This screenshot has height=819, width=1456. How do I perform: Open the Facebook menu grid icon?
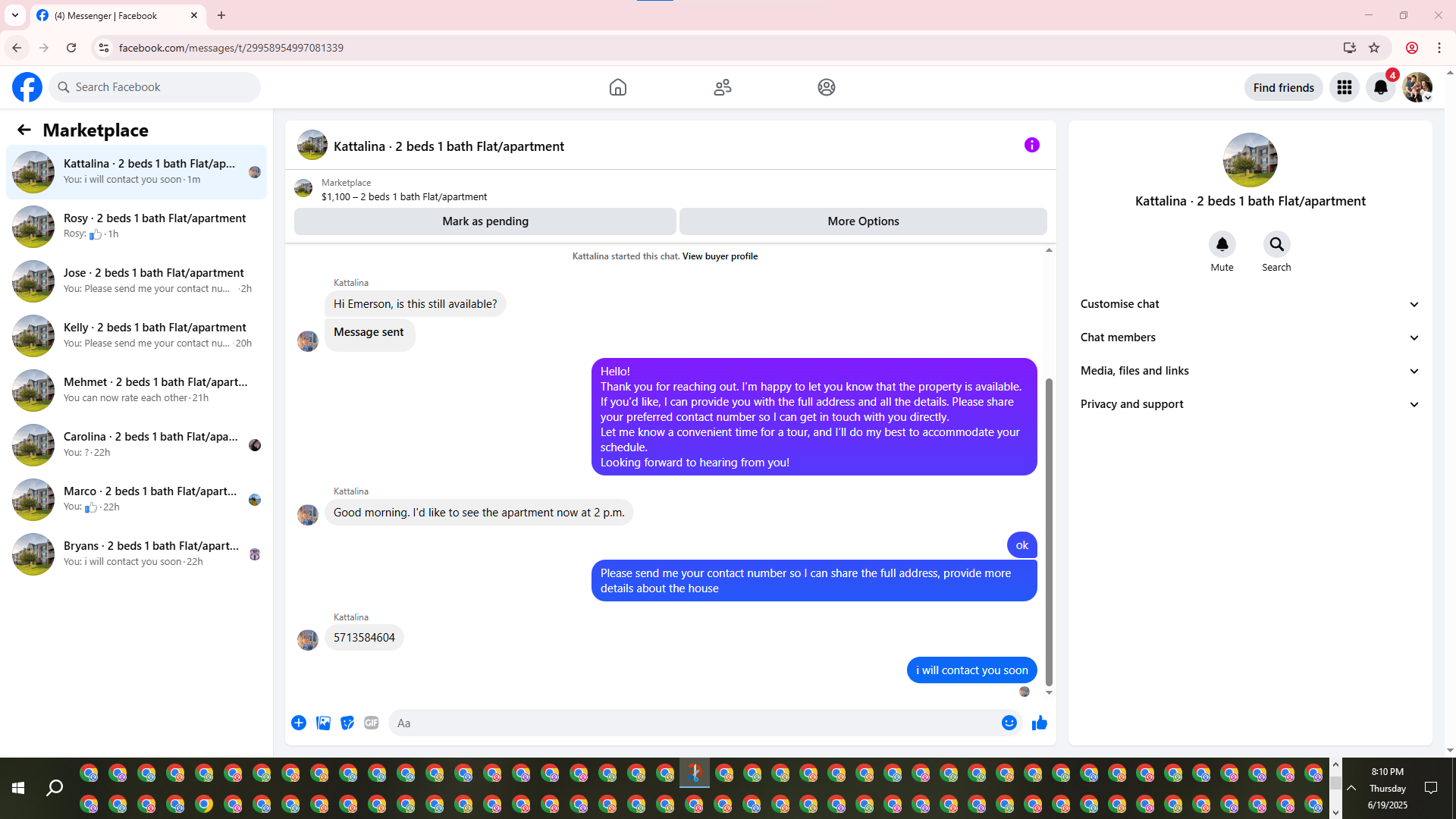(x=1345, y=87)
